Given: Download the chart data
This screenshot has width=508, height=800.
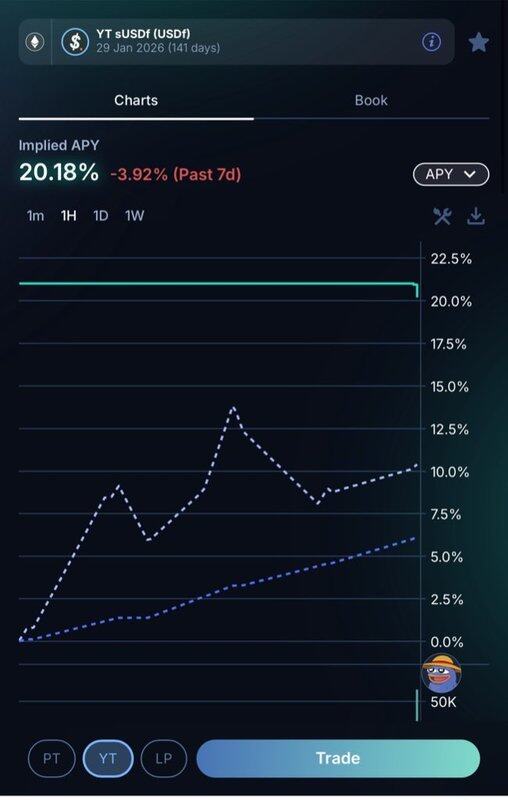Looking at the screenshot, I should (475, 216).
